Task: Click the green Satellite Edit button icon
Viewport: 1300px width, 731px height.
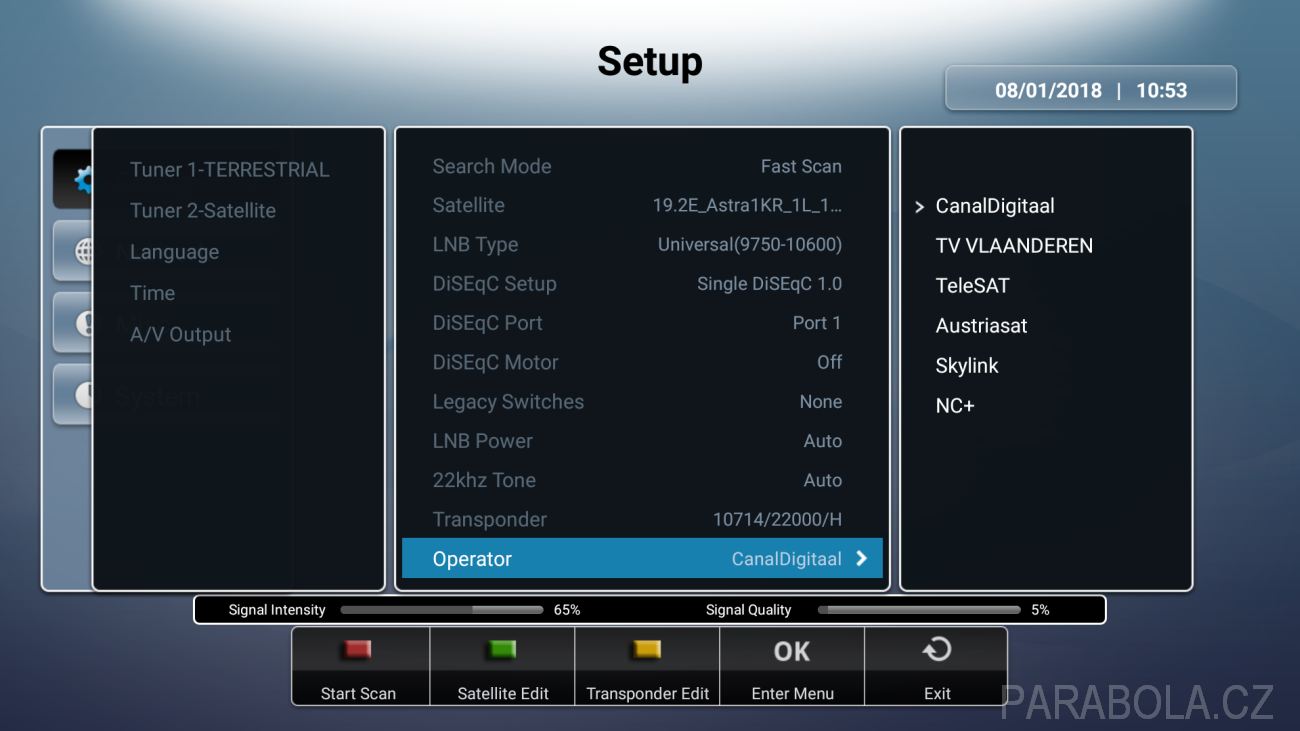Action: pos(502,650)
